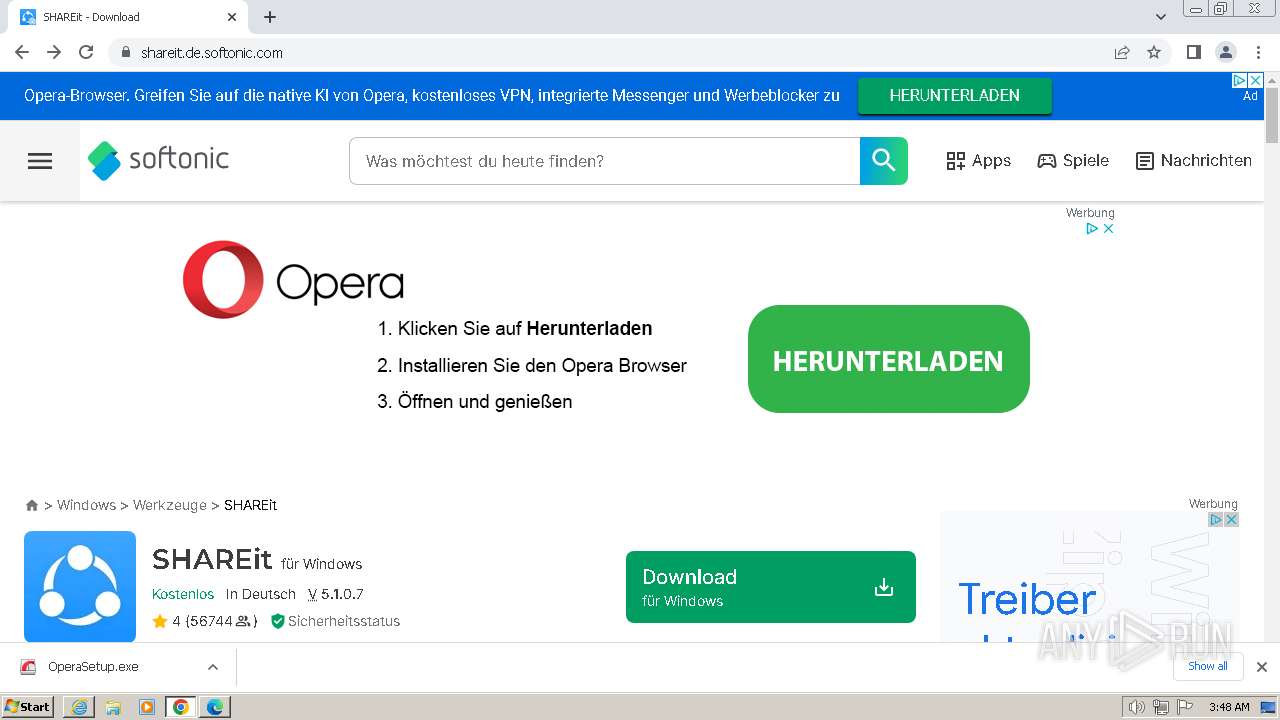Click the large green HERUNTERLADEN Opera ad button
1280x720 pixels.
(888, 360)
